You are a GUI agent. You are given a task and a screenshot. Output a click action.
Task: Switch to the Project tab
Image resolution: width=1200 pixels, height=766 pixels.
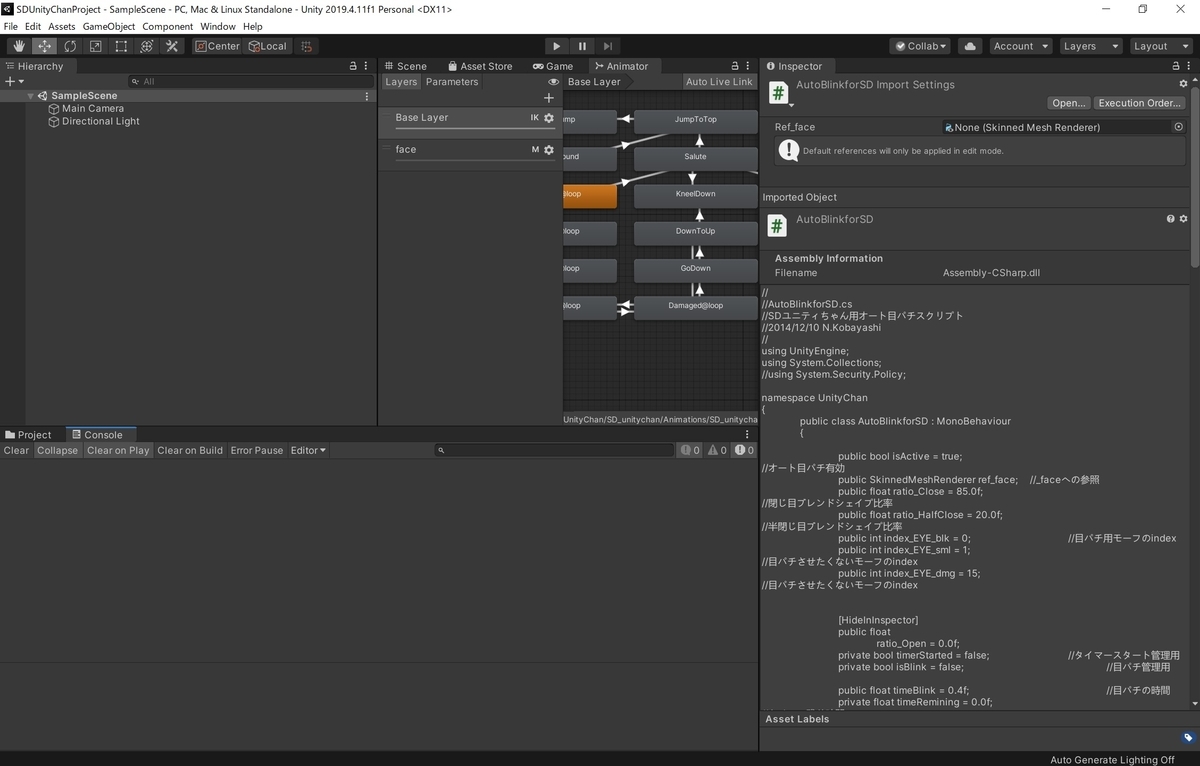(x=28, y=435)
